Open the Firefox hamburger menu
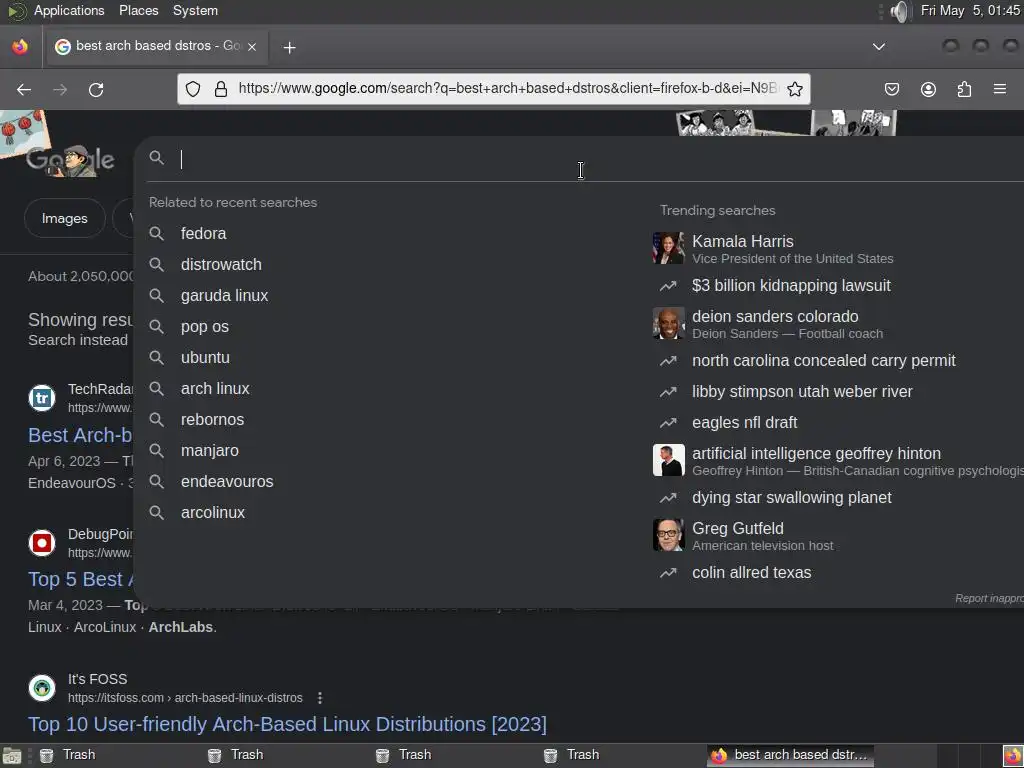Image resolution: width=1024 pixels, height=768 pixels. tap(1000, 89)
